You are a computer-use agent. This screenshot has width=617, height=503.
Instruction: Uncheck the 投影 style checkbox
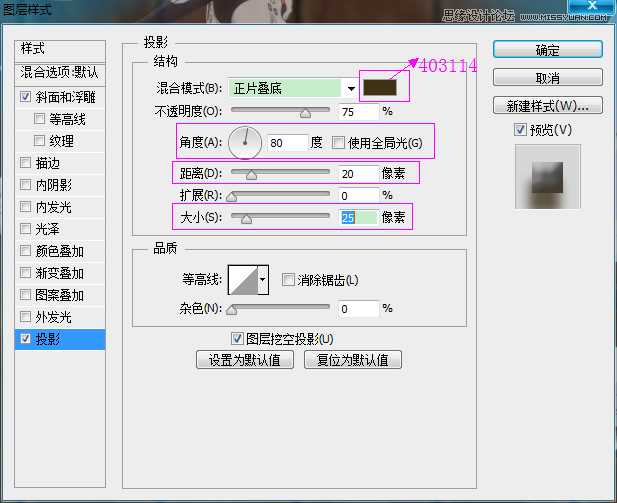[x=25, y=338]
